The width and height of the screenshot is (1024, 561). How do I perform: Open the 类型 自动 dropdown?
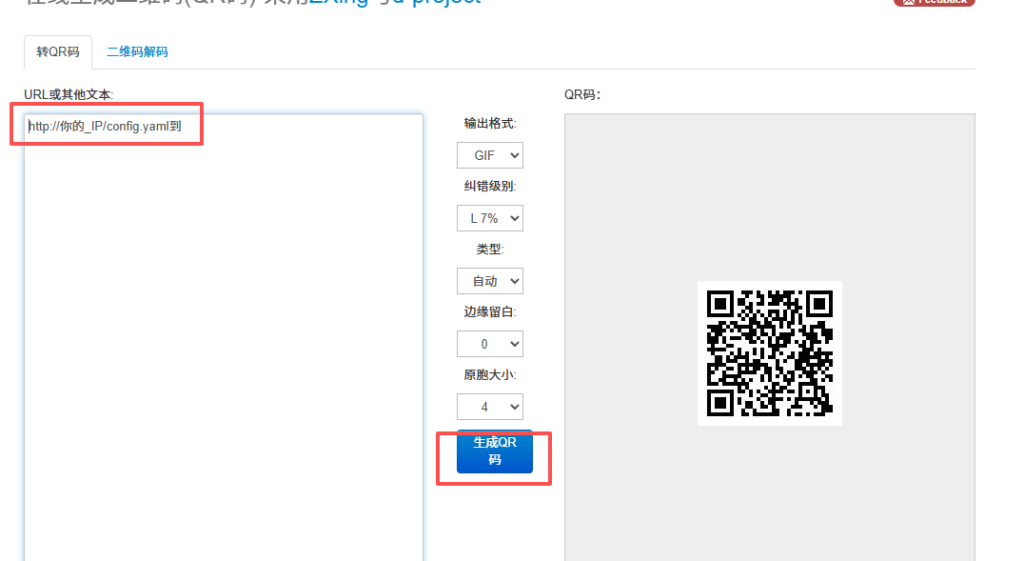coord(490,281)
